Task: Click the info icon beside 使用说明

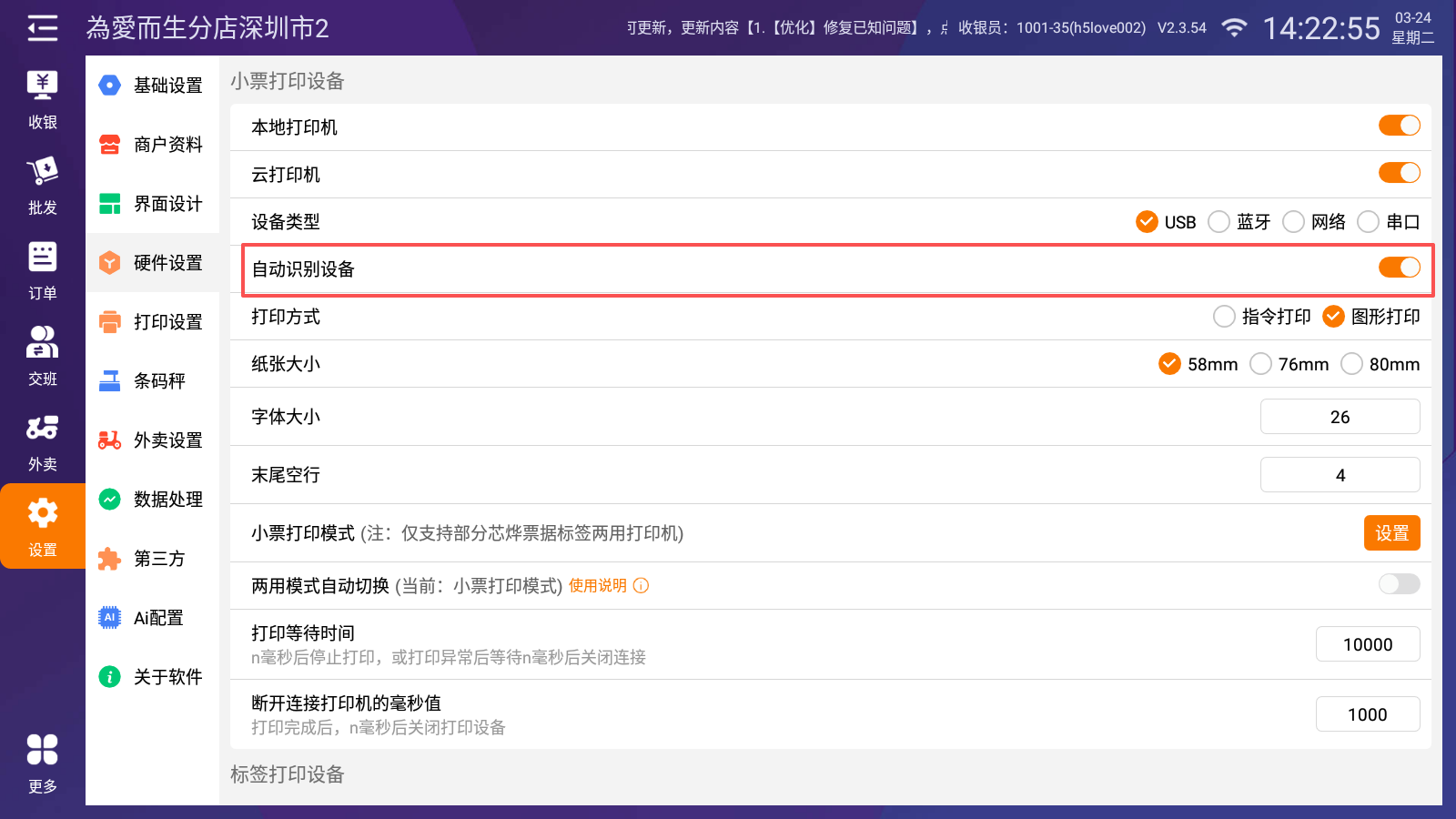Action: point(642,586)
